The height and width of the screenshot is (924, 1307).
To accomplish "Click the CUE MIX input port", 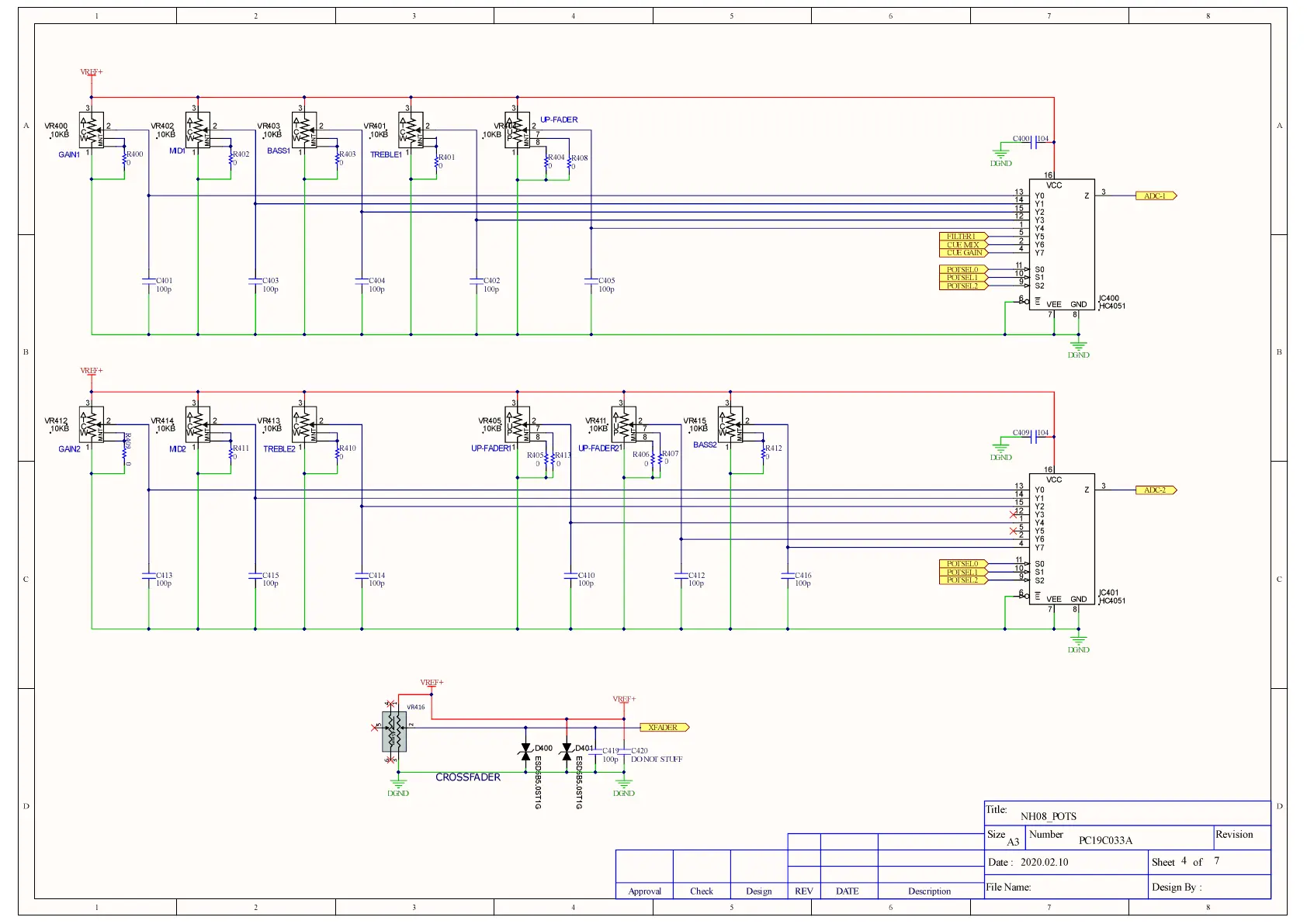I will click(963, 244).
